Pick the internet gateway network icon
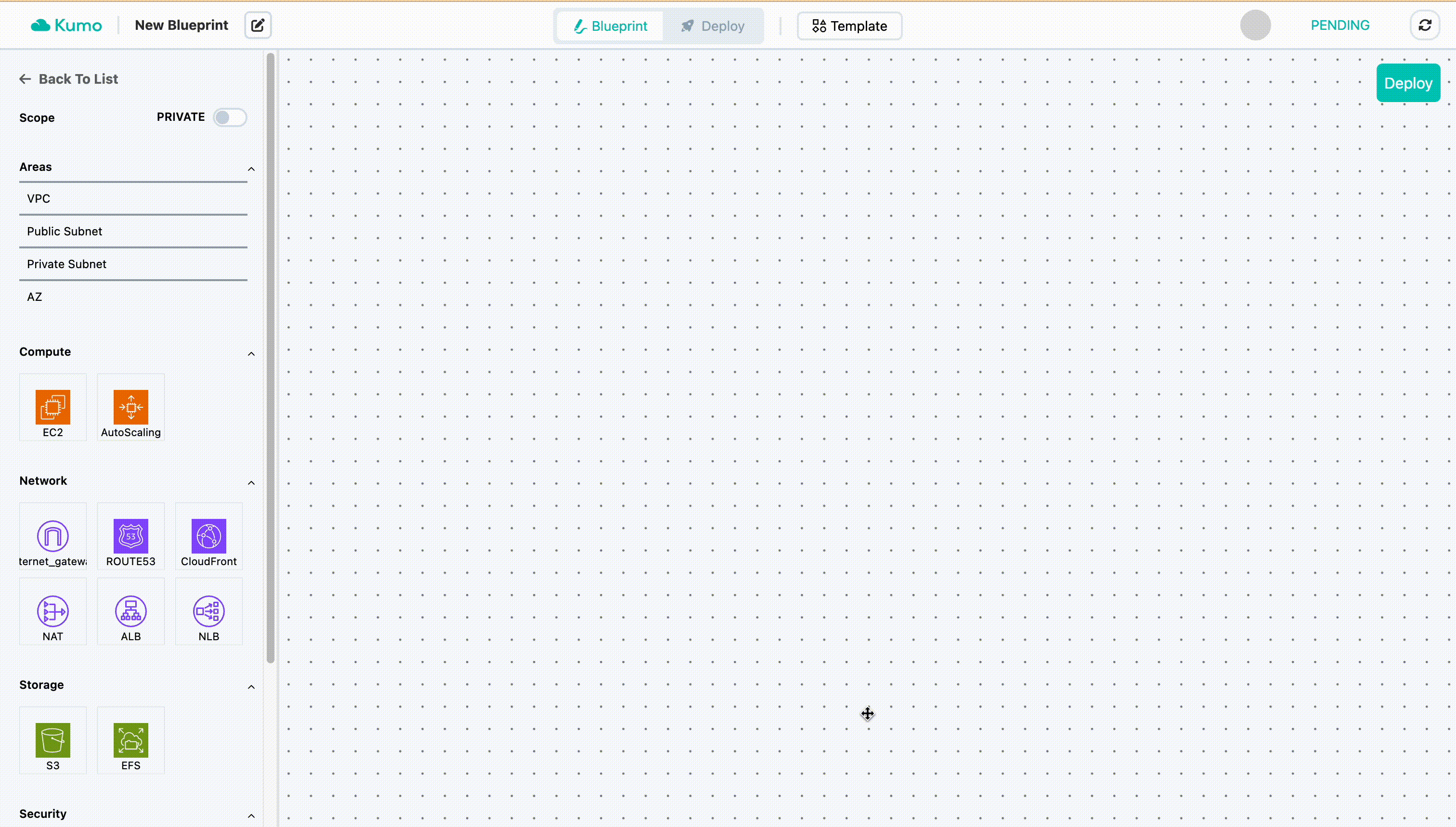 point(53,536)
